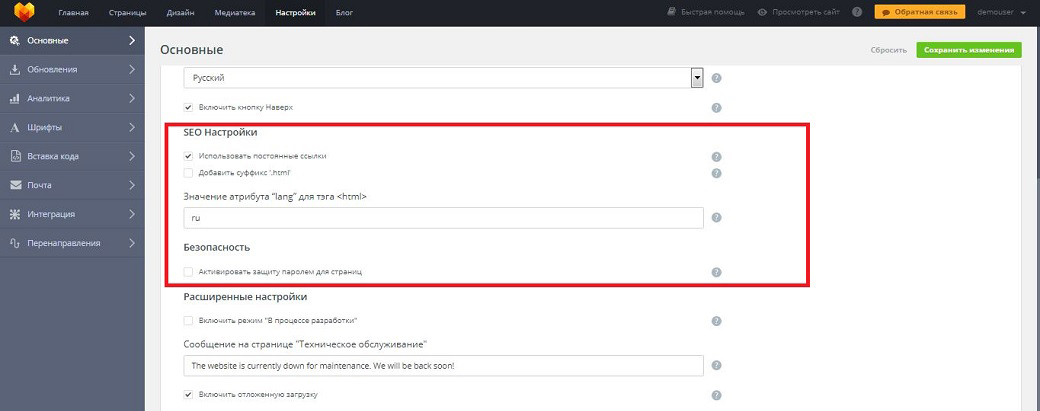Enable 'Добавить суффикс .html' checkbox
Image resolution: width=1040 pixels, height=411 pixels.
pyautogui.click(x=188, y=173)
